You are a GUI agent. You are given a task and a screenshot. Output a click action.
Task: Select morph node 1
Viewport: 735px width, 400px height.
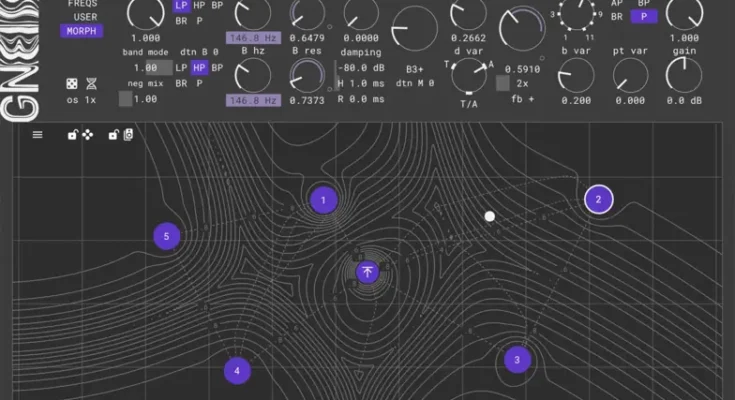coord(323,200)
